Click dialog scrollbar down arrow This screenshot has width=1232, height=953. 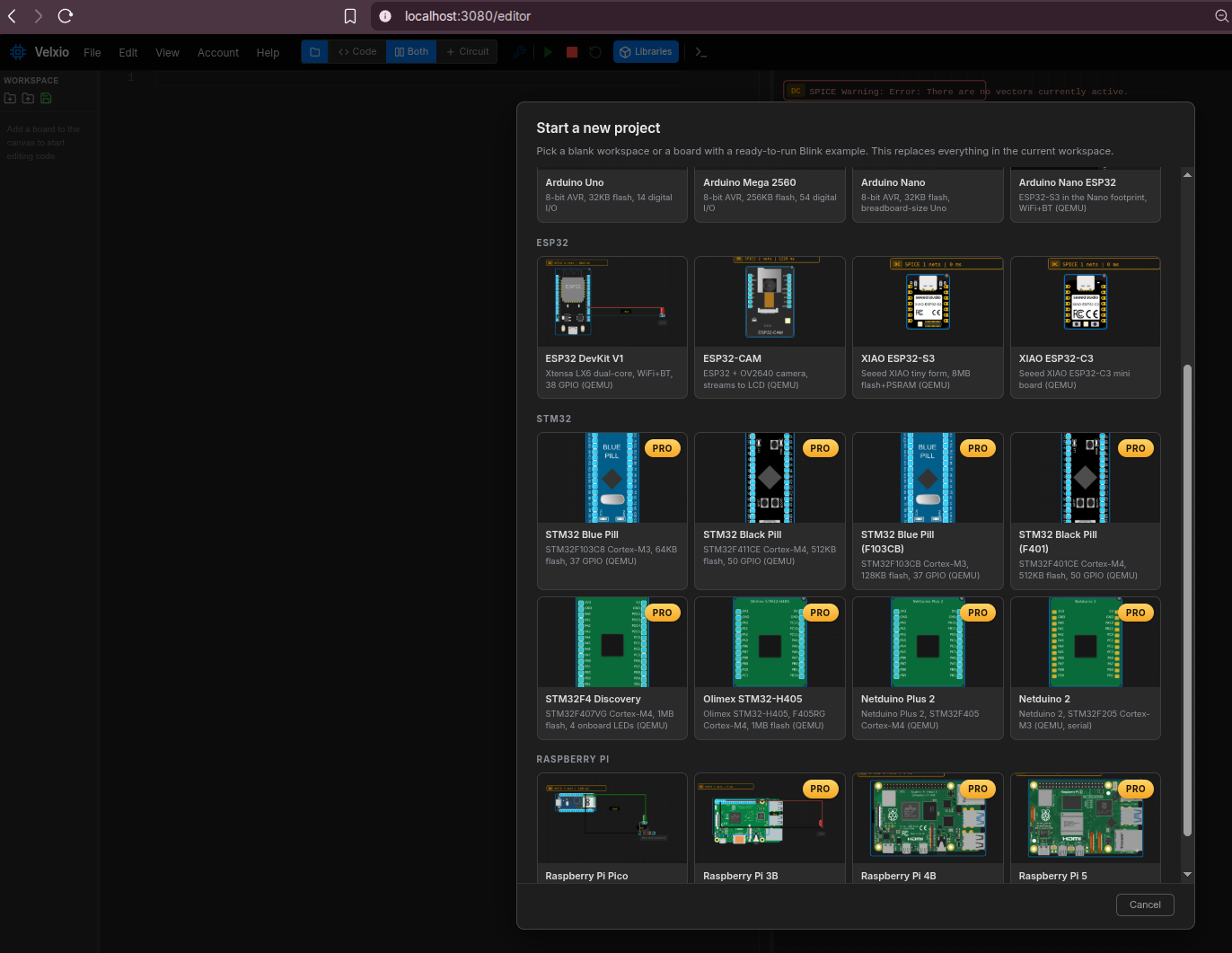pos(1187,874)
